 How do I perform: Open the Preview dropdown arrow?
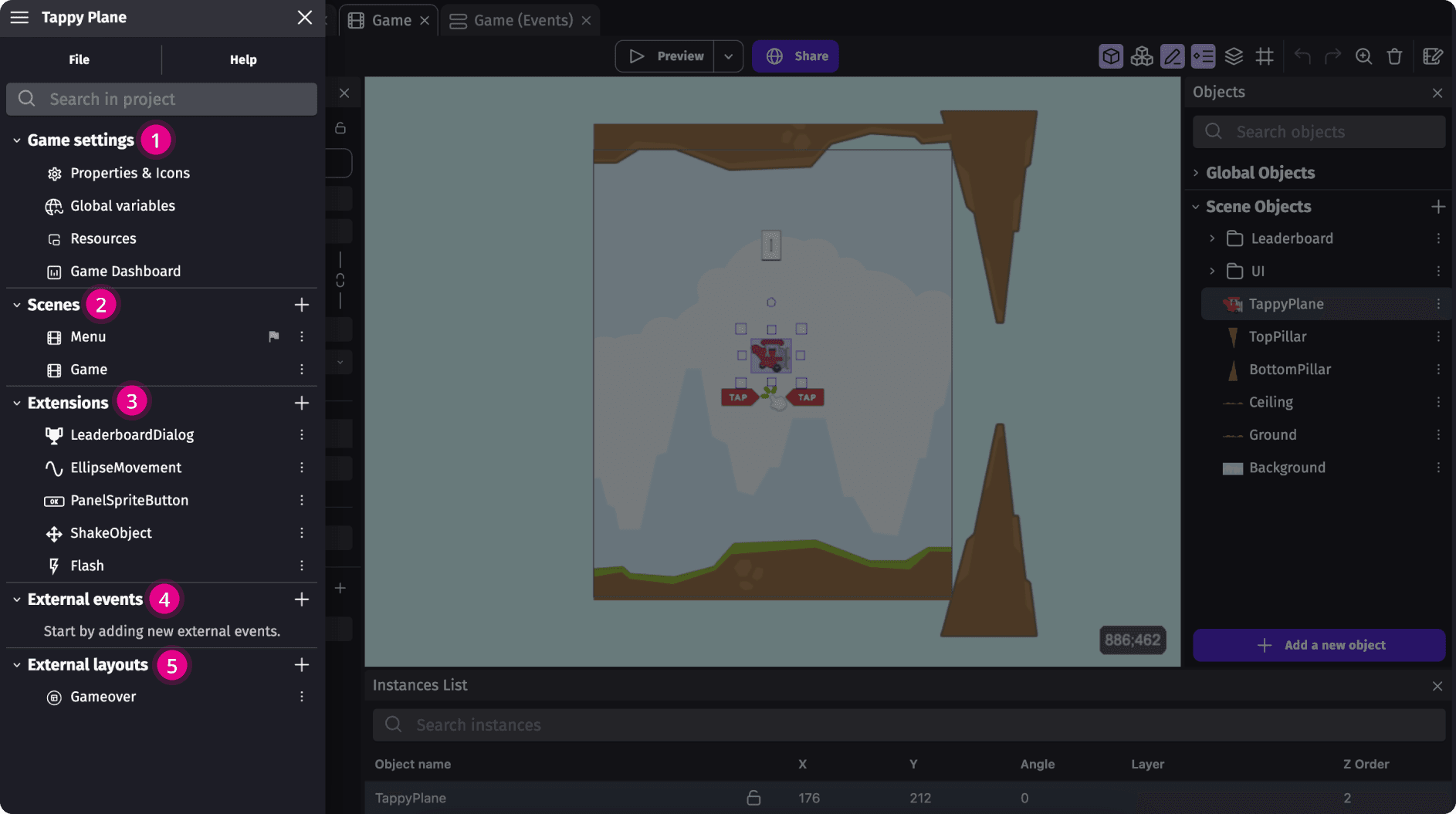(x=728, y=56)
